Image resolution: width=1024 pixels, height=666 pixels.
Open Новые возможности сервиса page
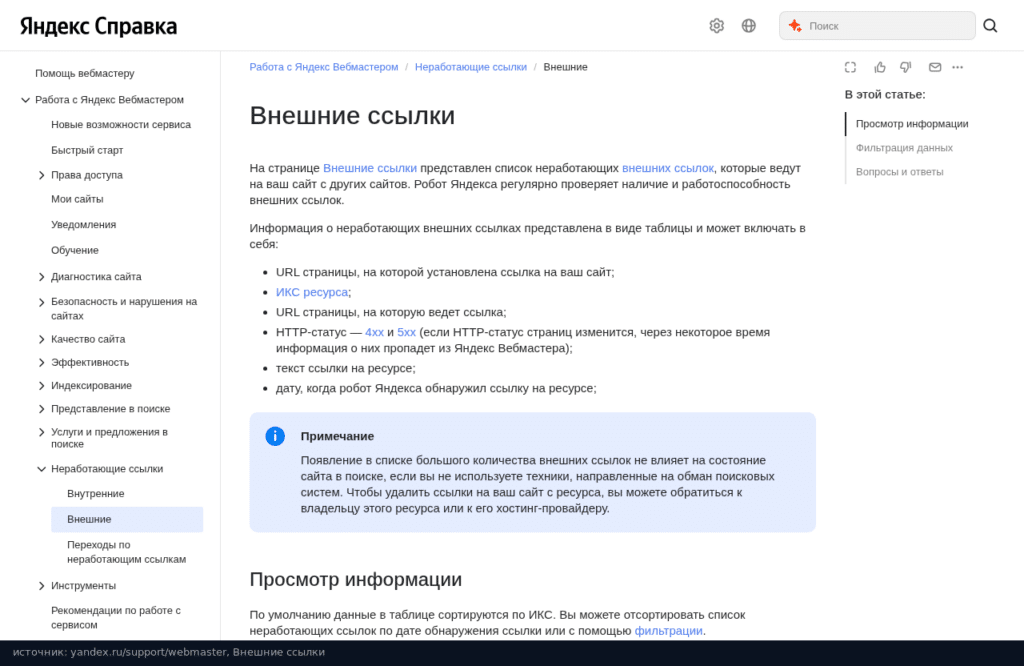121,125
